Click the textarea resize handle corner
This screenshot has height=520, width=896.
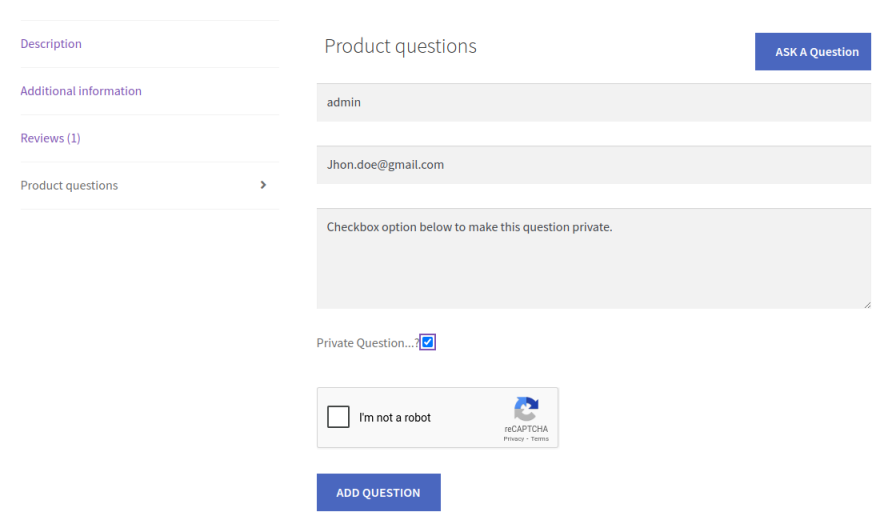click(x=866, y=304)
